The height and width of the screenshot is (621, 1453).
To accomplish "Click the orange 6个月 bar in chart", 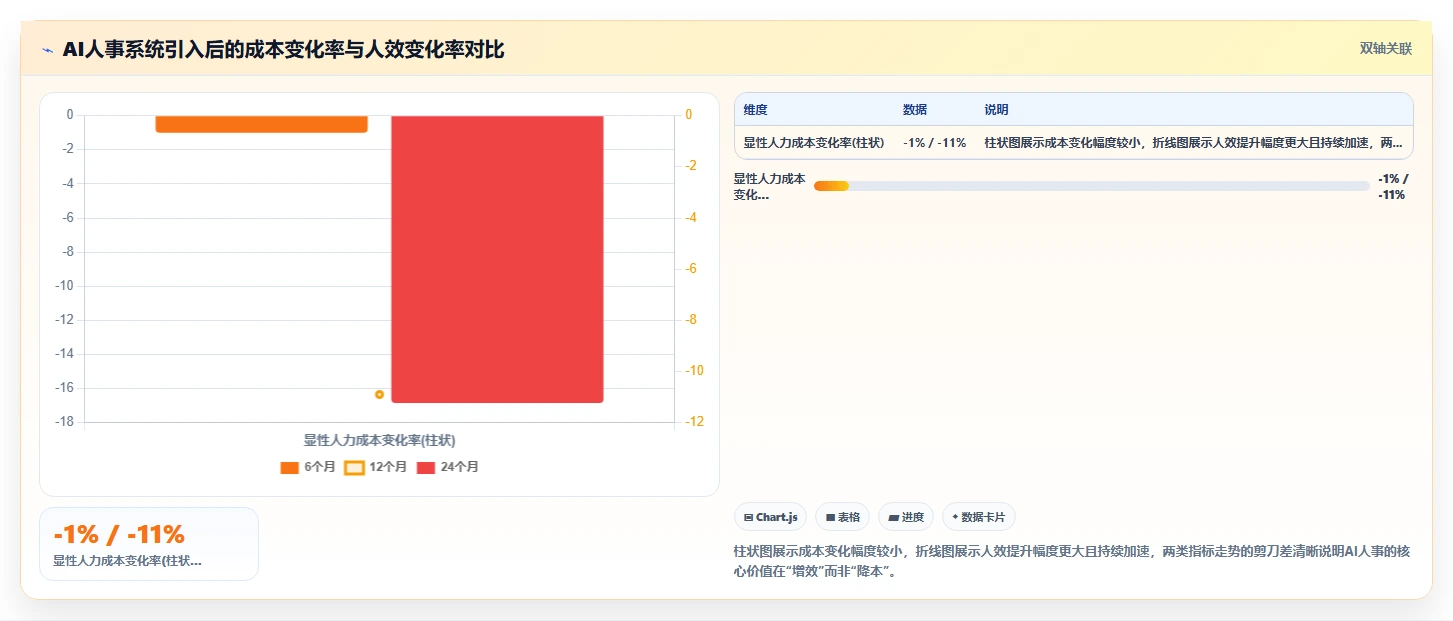I will click(261, 123).
